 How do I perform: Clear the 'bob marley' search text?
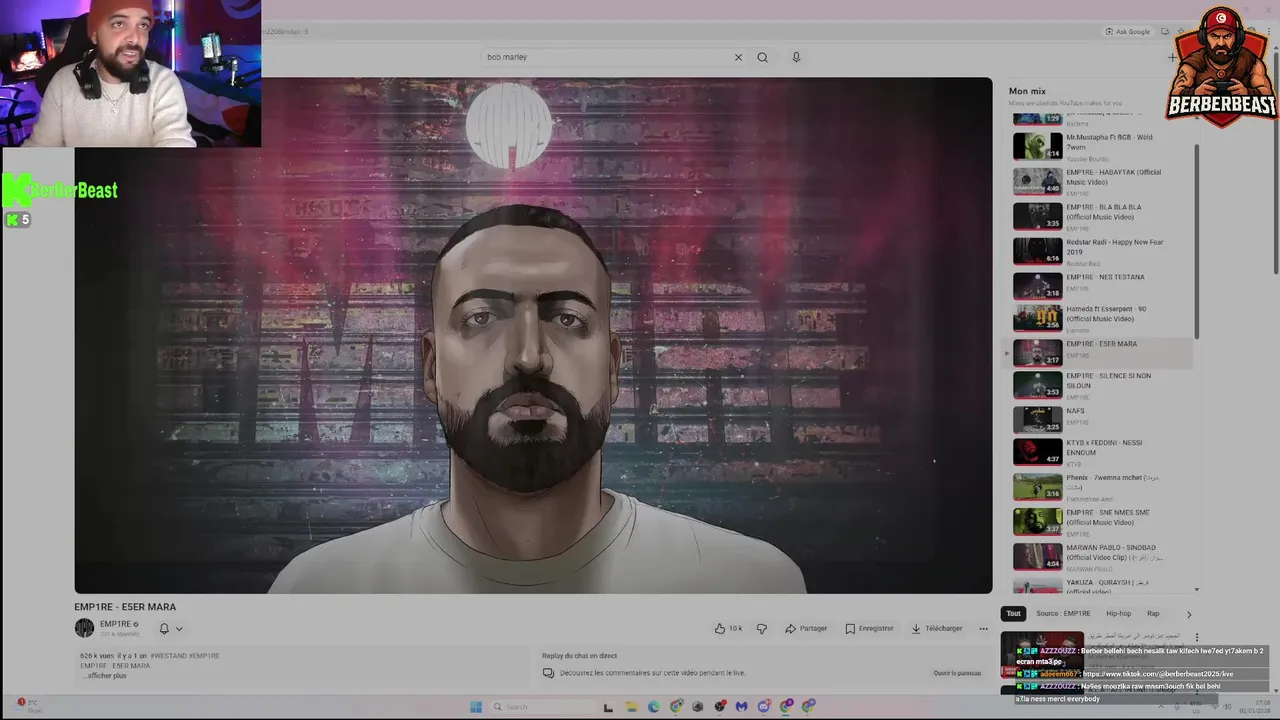coord(738,57)
